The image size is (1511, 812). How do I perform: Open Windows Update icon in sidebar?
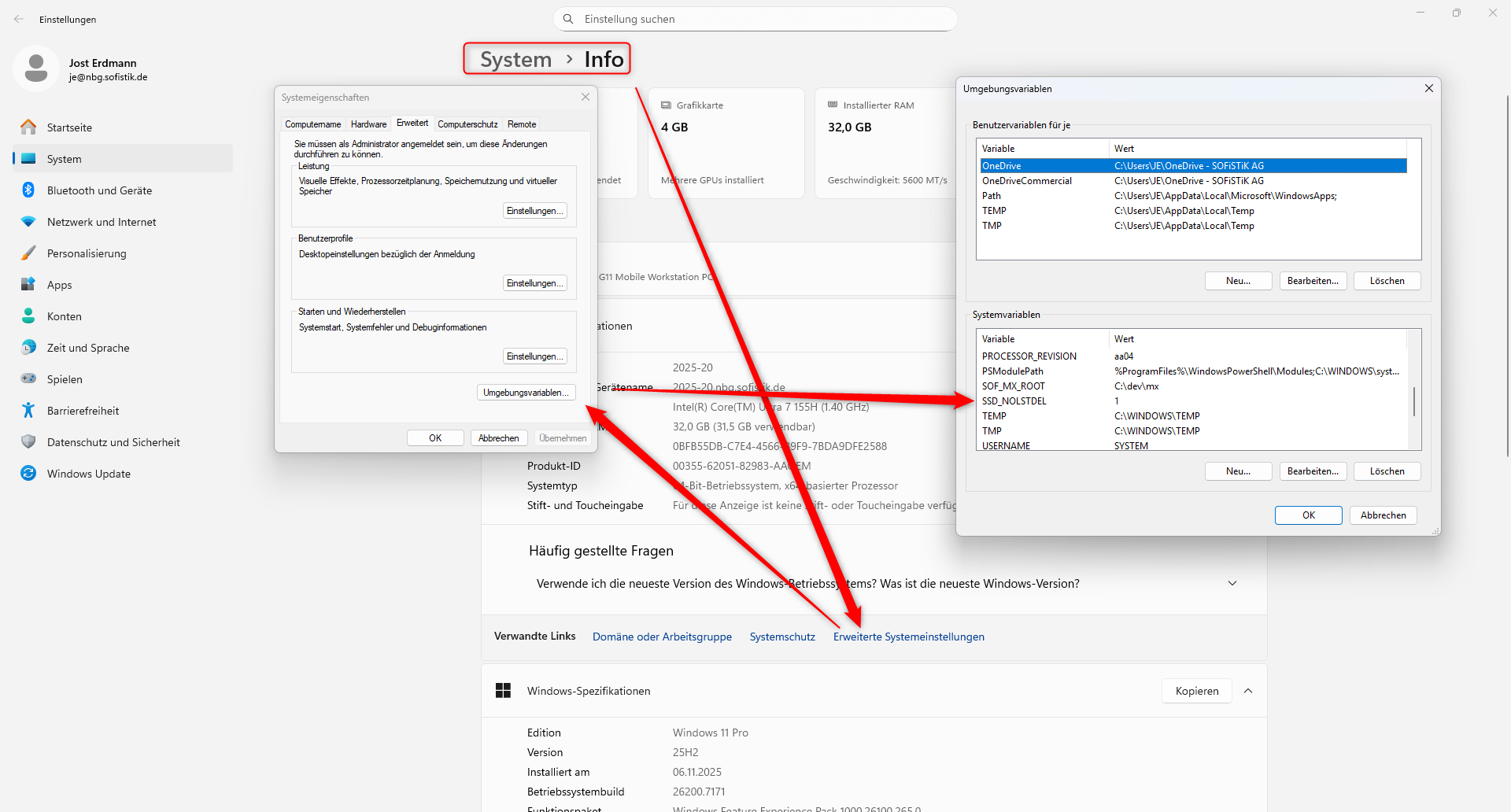pos(28,474)
